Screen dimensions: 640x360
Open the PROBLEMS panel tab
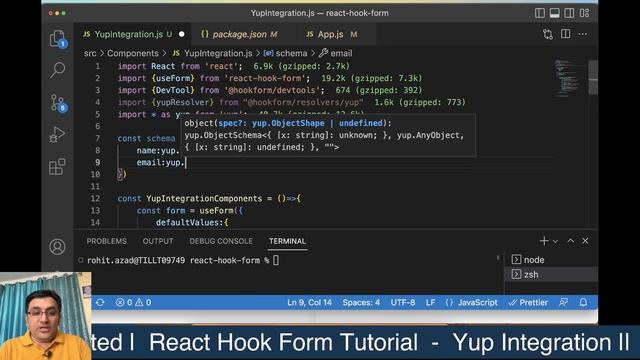pos(107,241)
